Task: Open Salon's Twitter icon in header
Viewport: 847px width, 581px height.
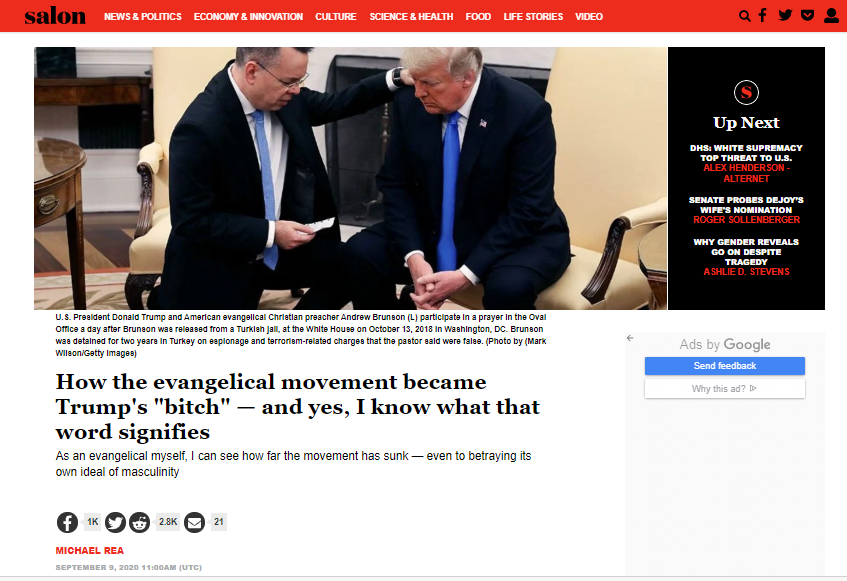Action: point(785,15)
